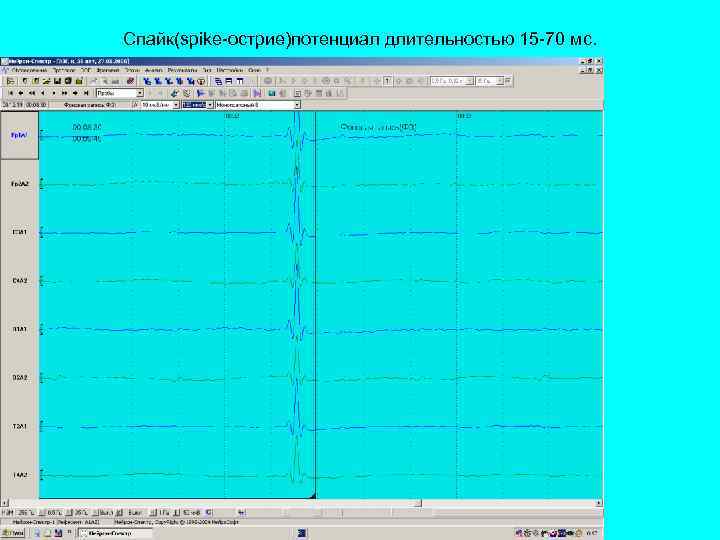Open the highlighted sensitivity dropdown

click(x=210, y=105)
